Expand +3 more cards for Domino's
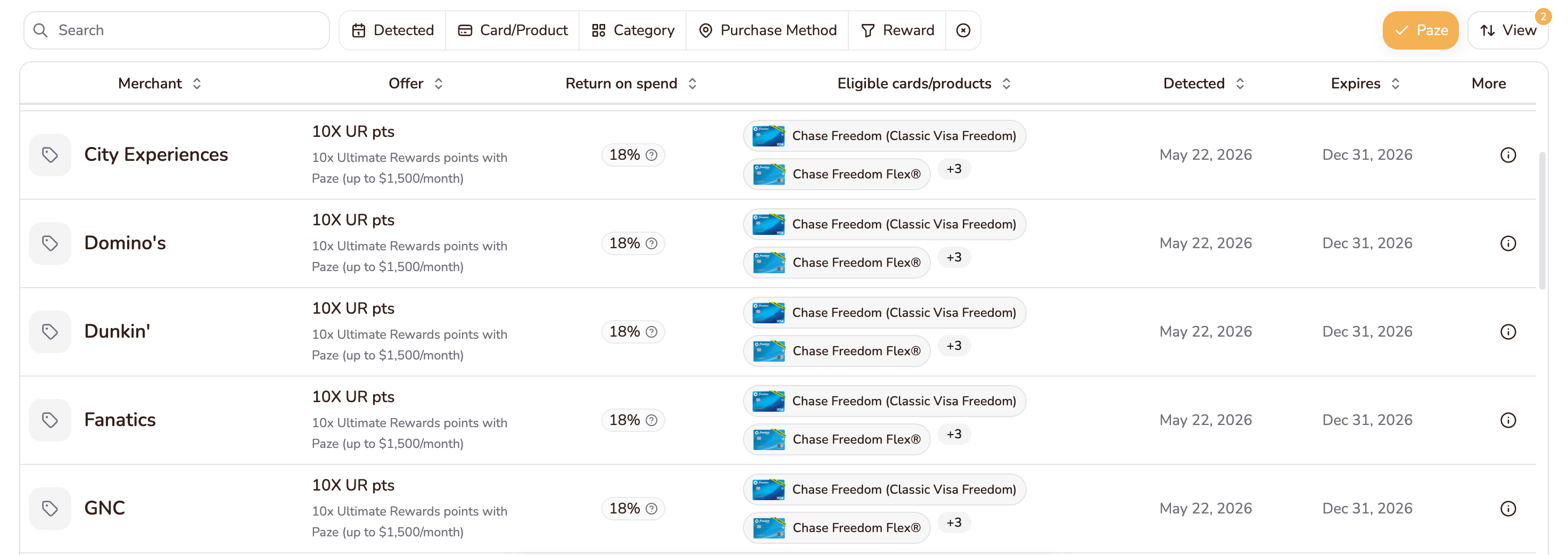 [x=954, y=257]
